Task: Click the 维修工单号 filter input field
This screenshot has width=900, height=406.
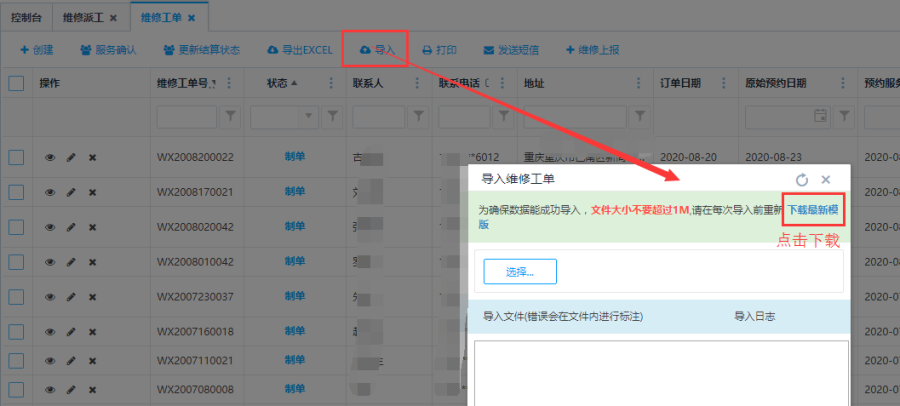Action: click(185, 117)
